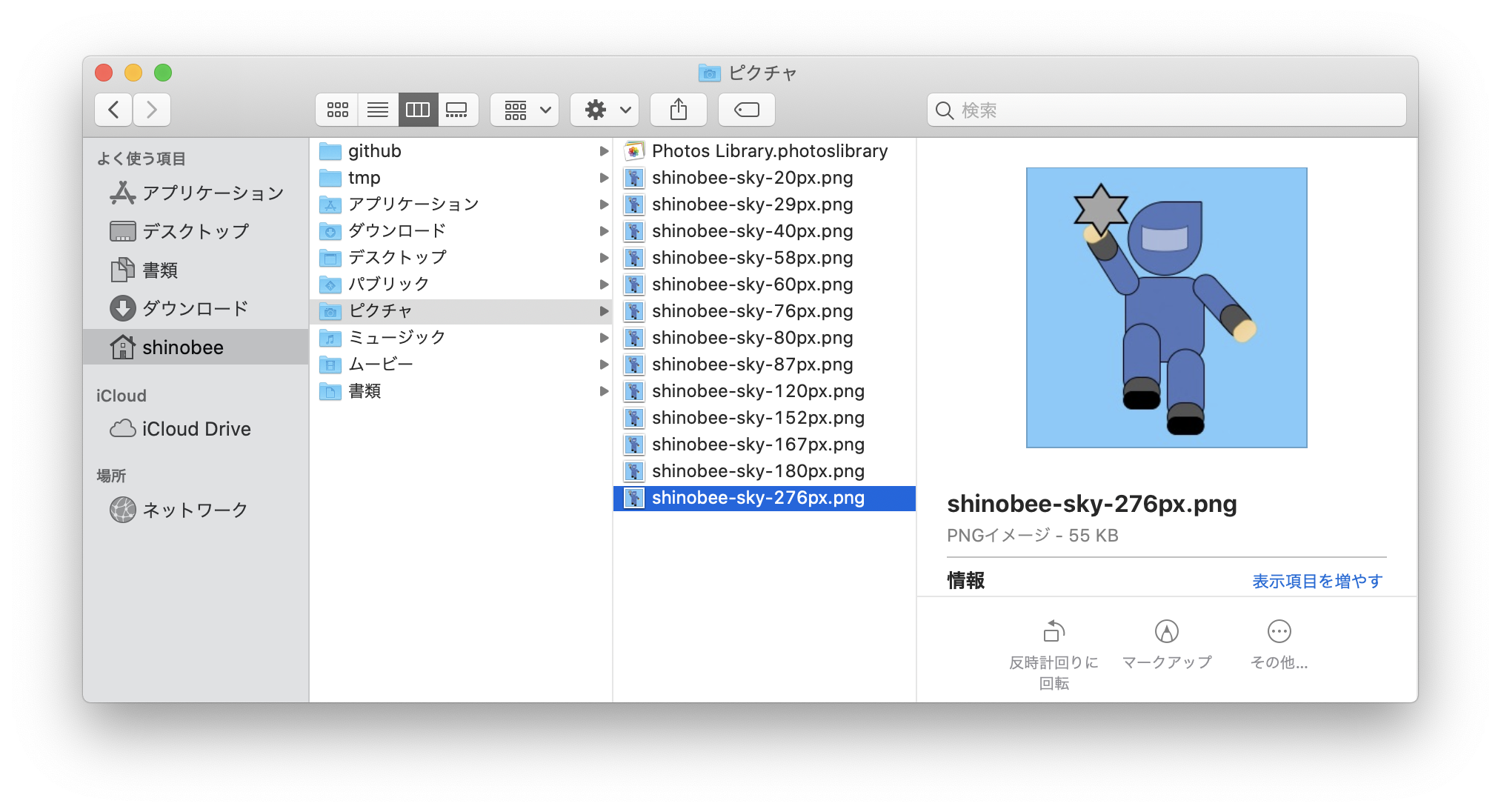
Task: Go forward with the right chevron button
Action: coord(152,110)
